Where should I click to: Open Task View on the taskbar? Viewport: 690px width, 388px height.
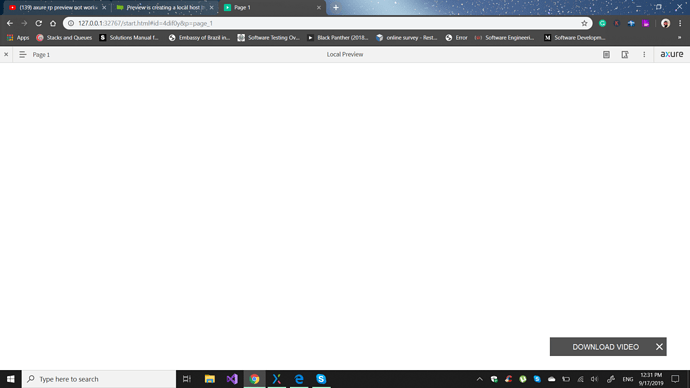click(187, 379)
